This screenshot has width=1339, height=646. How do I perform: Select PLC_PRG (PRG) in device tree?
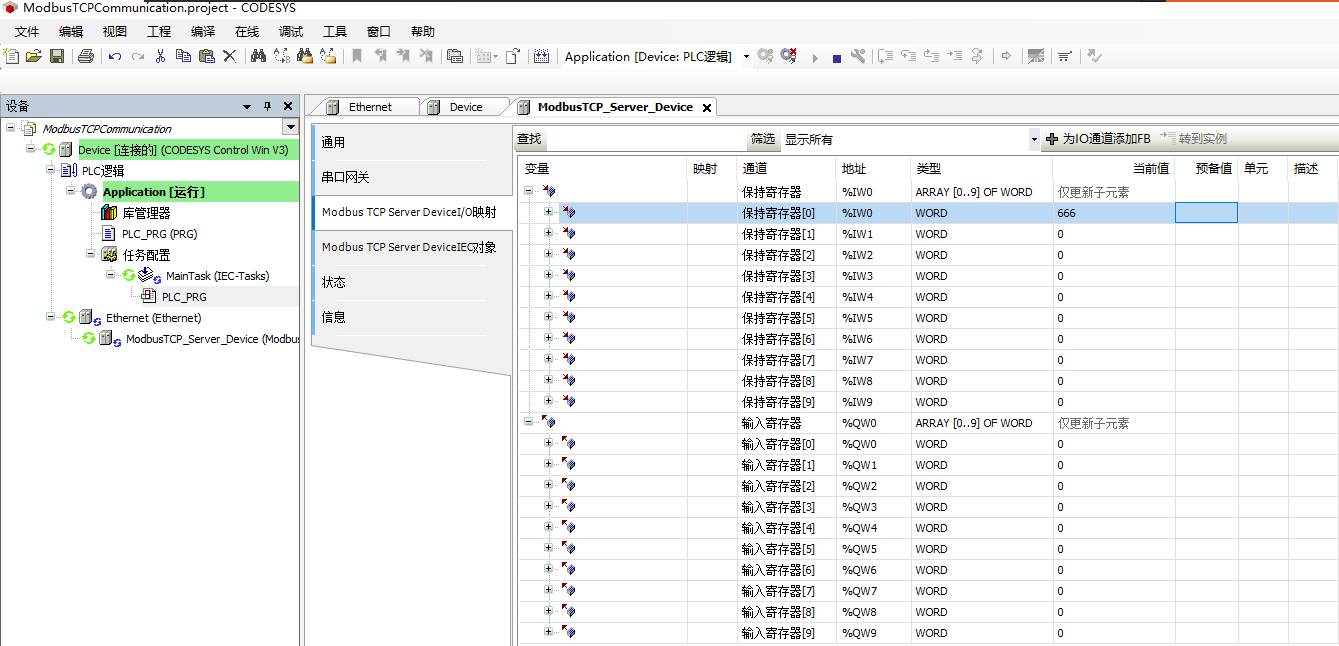(x=159, y=234)
